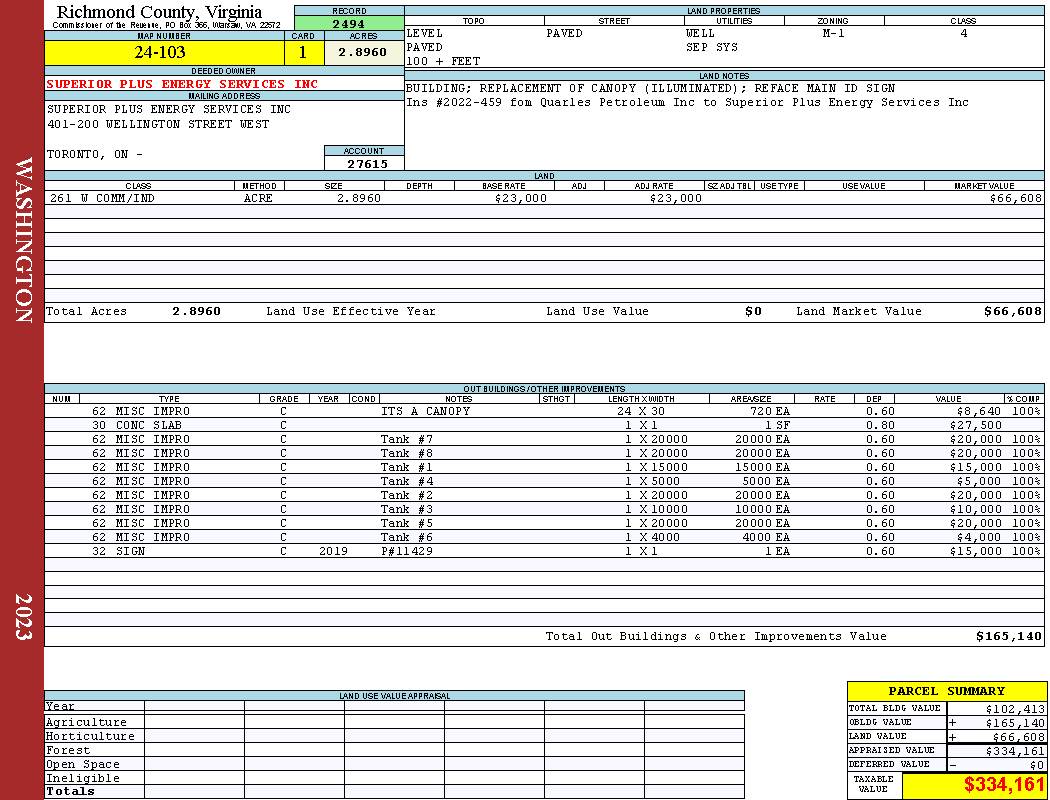This screenshot has width=1050, height=800.
Task: Click the Tank #8 note
Action: coord(406,453)
